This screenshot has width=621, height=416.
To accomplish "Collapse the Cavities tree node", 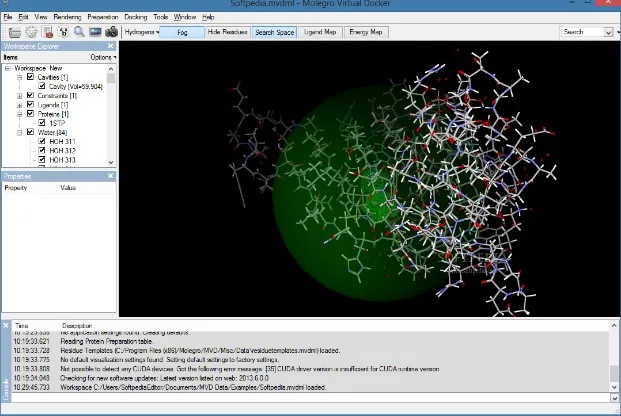I will coord(19,77).
